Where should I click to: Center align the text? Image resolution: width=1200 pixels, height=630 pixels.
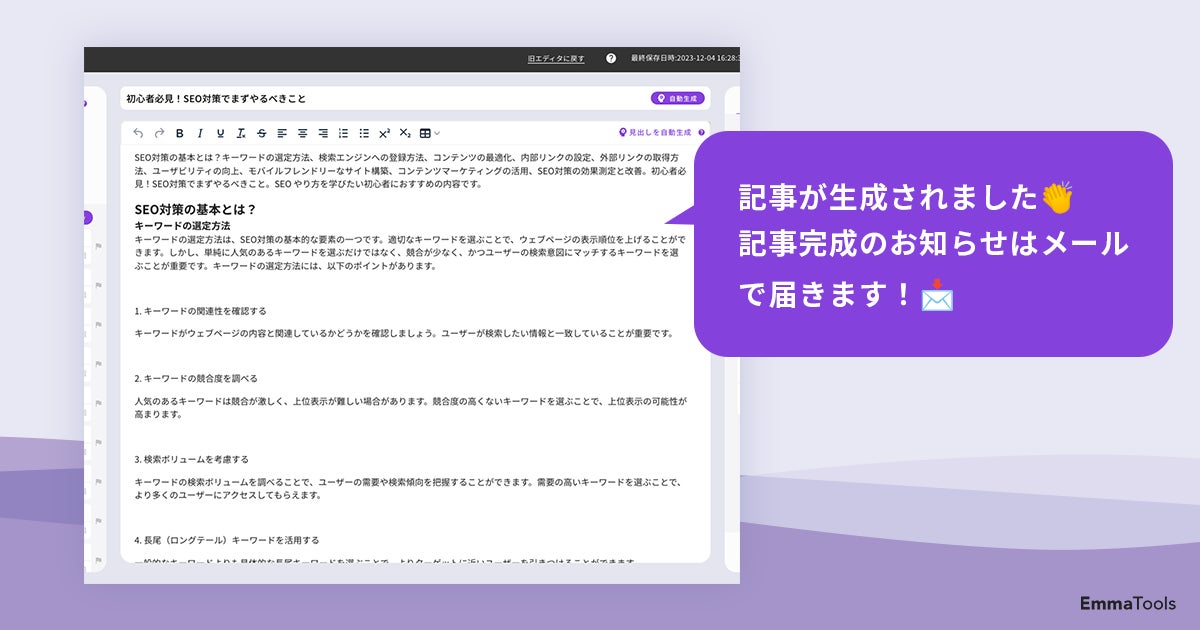[x=302, y=133]
